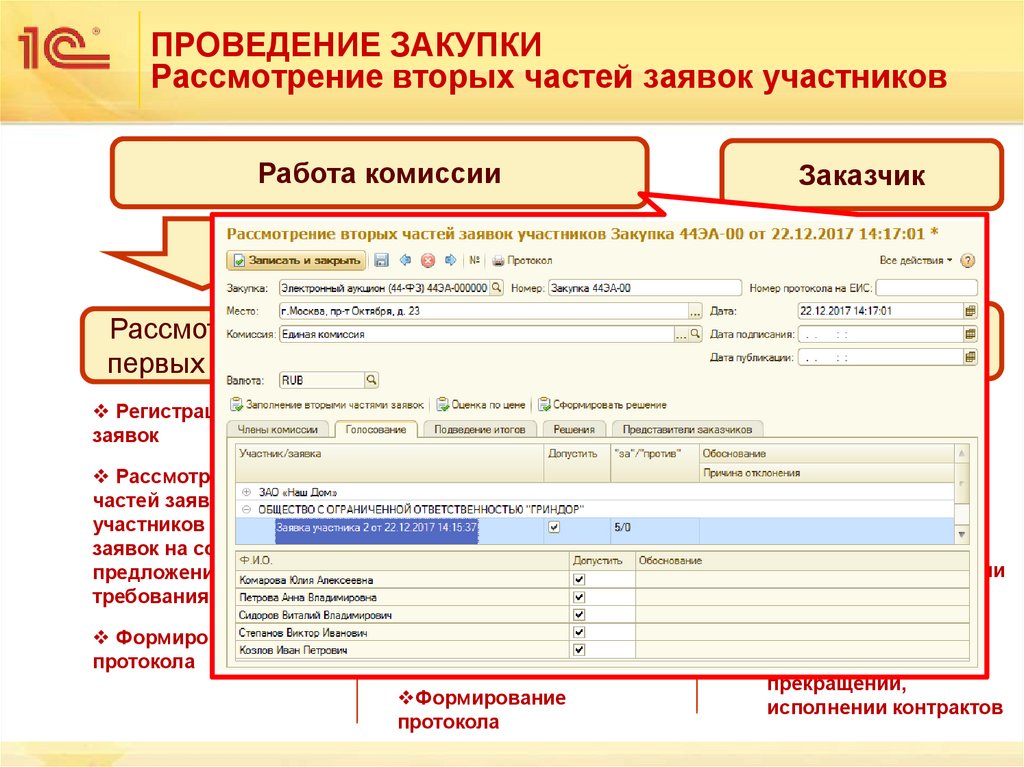Open the Представители заказчиков tab
Image resolution: width=1024 pixels, height=767 pixels.
point(690,428)
